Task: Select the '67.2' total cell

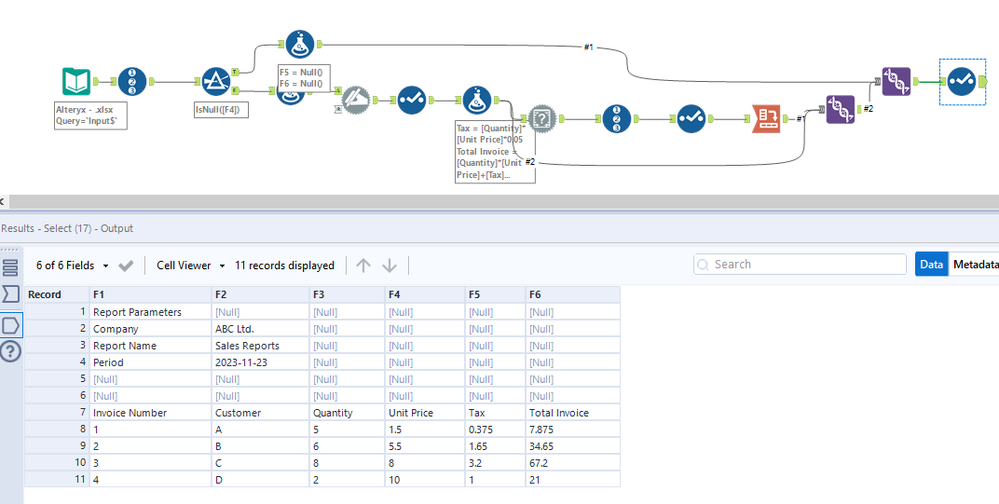Action: [573, 463]
